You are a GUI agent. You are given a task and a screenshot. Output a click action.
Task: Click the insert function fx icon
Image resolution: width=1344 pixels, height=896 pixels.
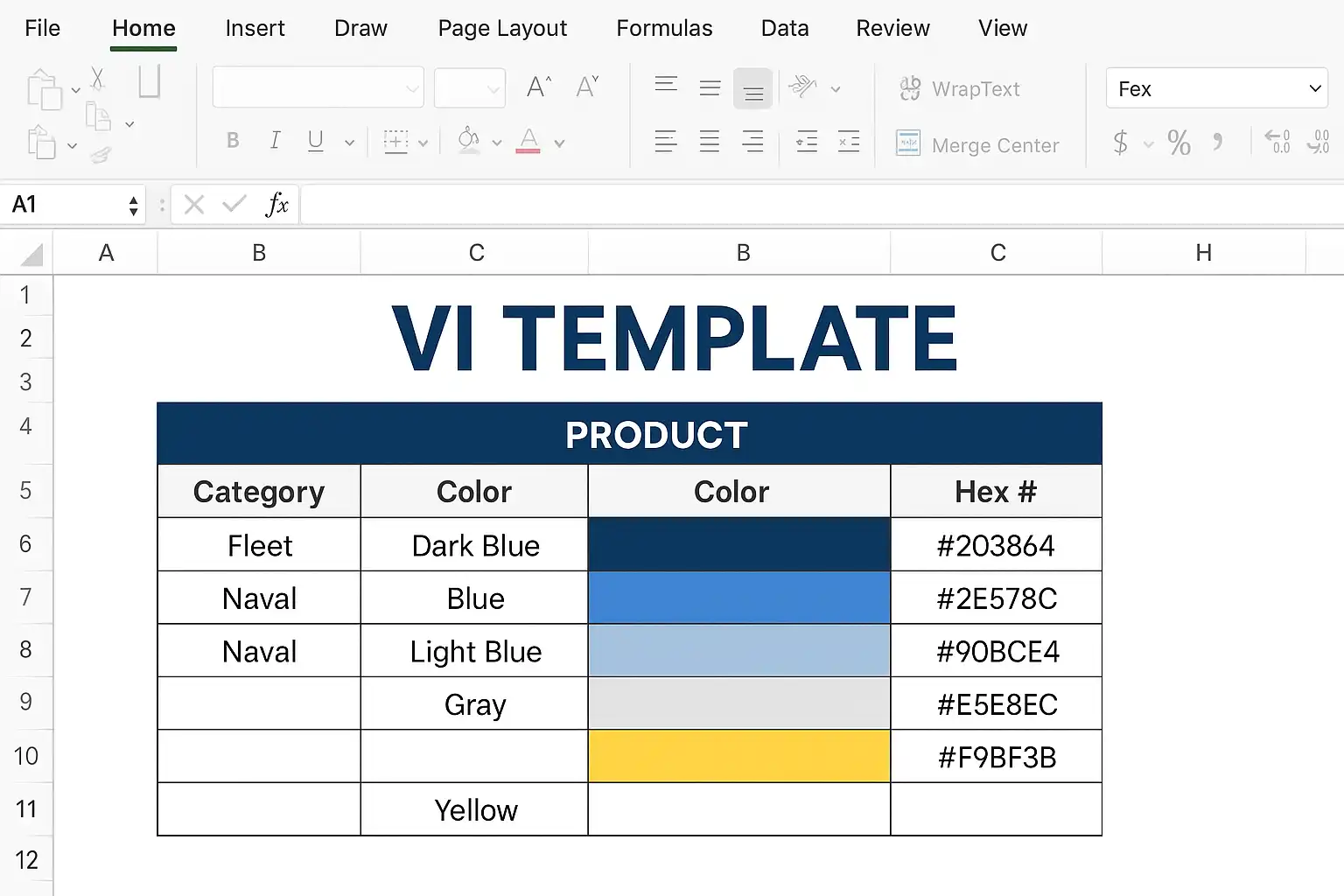pyautogui.click(x=277, y=205)
